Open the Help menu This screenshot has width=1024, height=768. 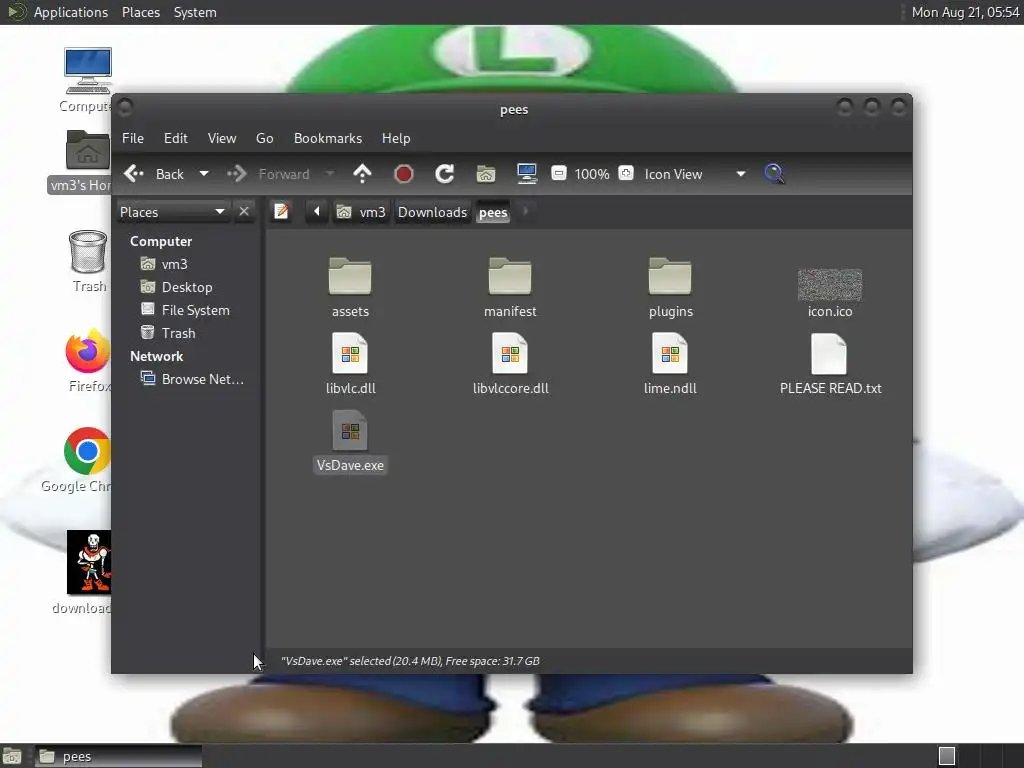(396, 138)
